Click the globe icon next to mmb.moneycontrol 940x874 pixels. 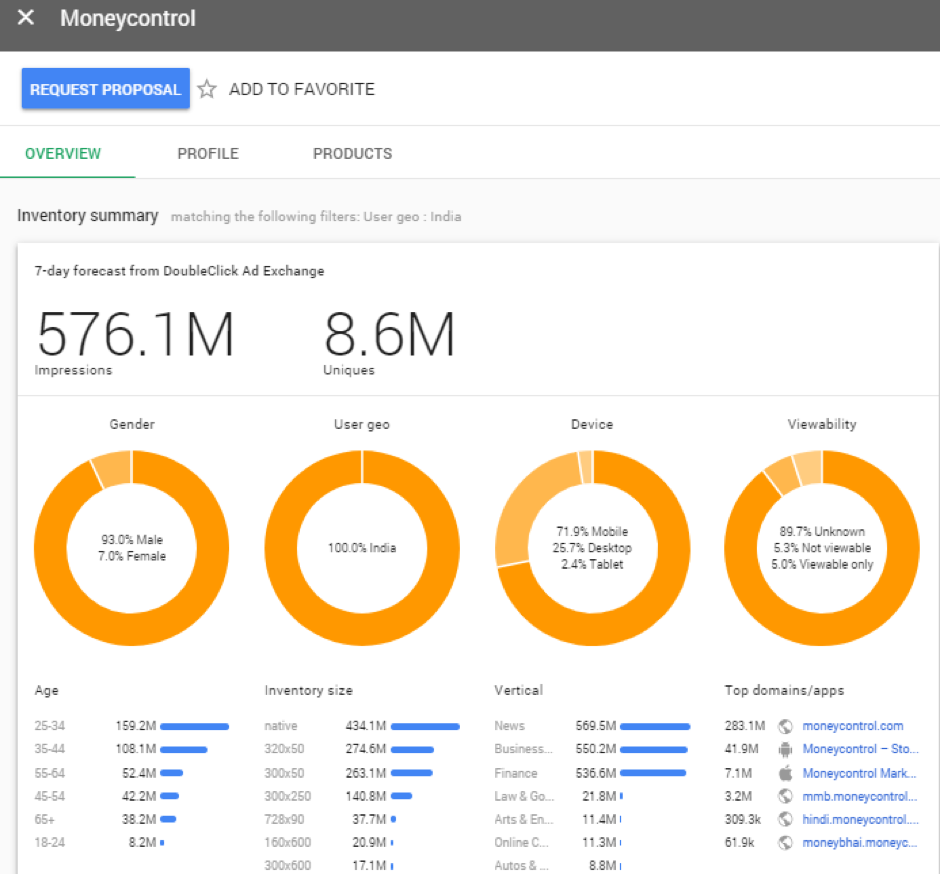point(786,795)
